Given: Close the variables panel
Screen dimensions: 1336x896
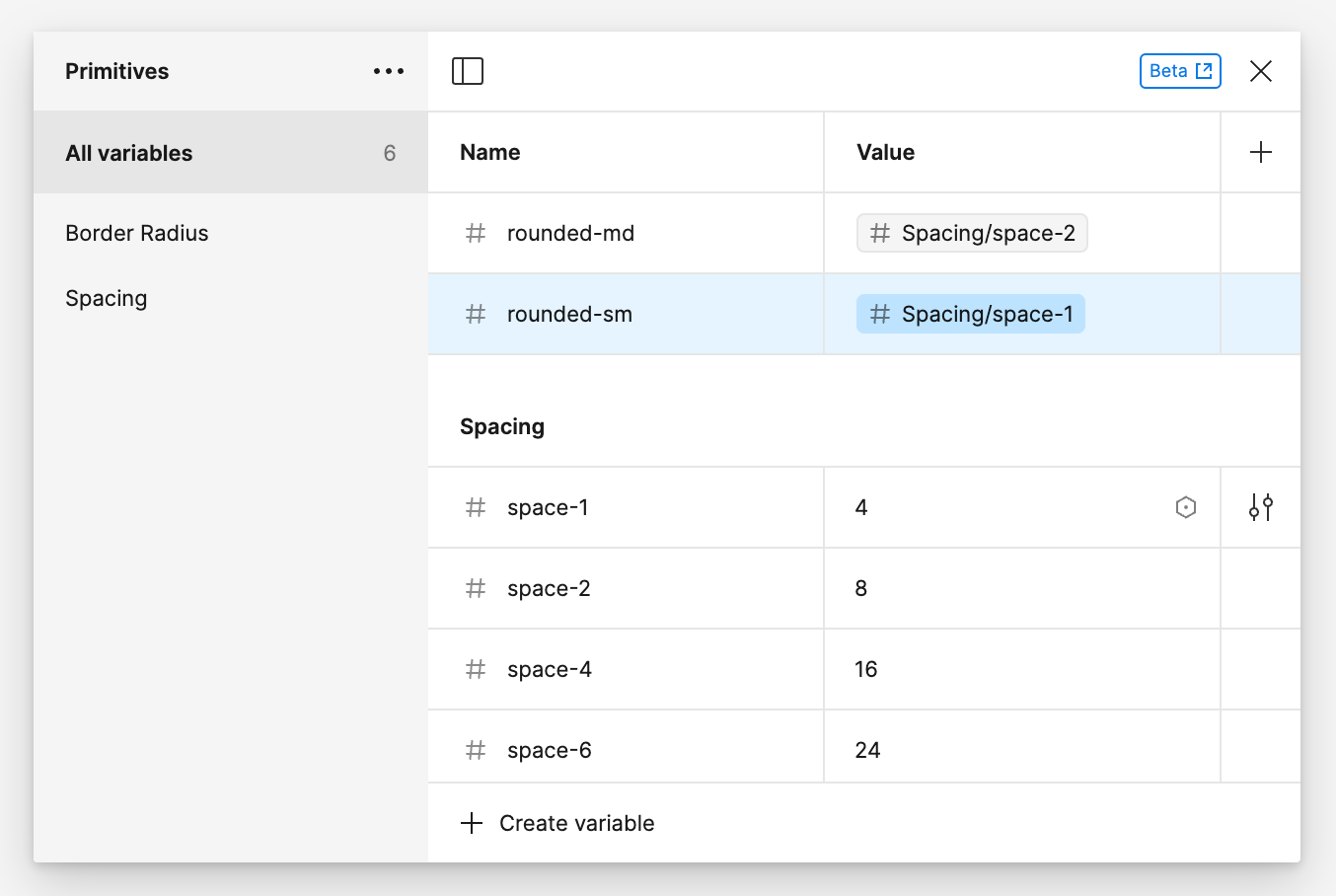Looking at the screenshot, I should tap(1261, 70).
